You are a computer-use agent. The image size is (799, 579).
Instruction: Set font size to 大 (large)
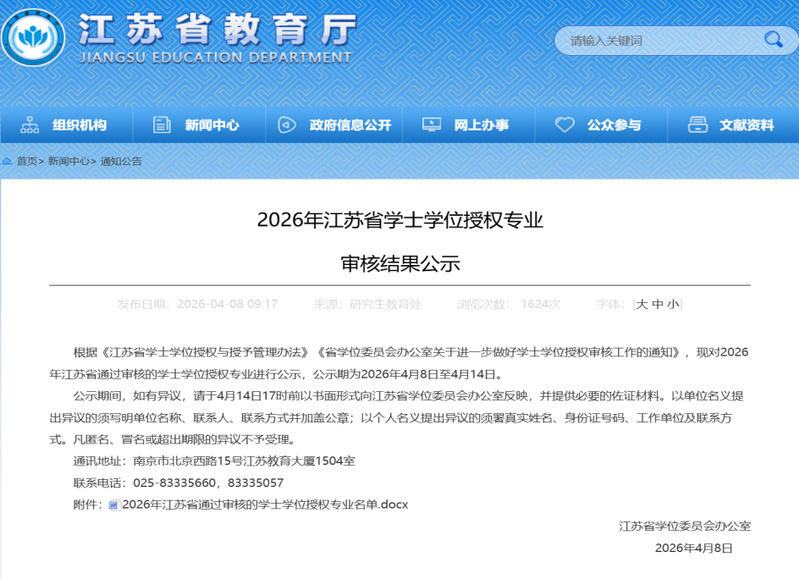[x=642, y=304]
